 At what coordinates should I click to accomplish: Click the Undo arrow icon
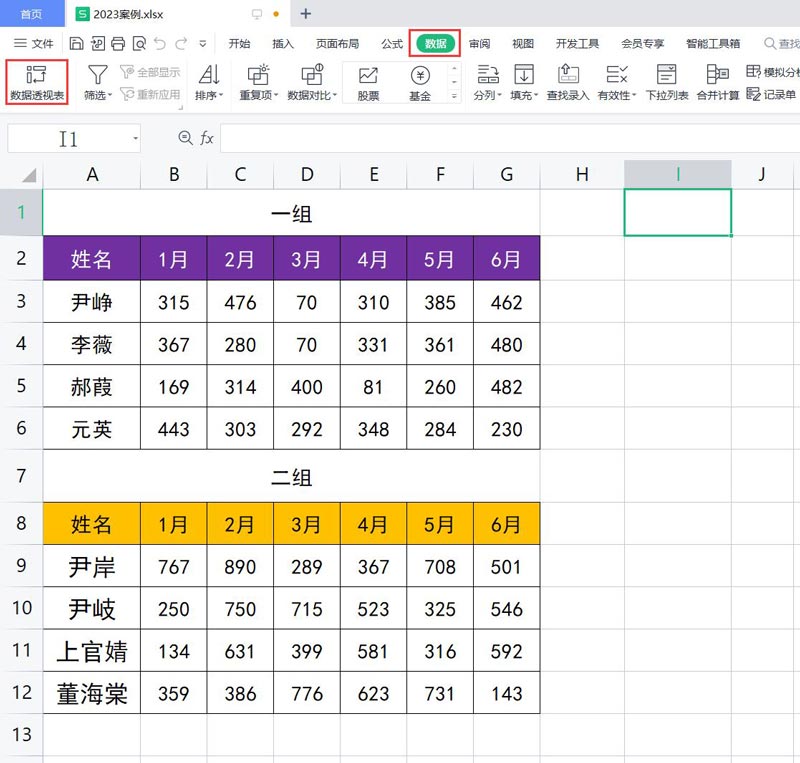[160, 44]
